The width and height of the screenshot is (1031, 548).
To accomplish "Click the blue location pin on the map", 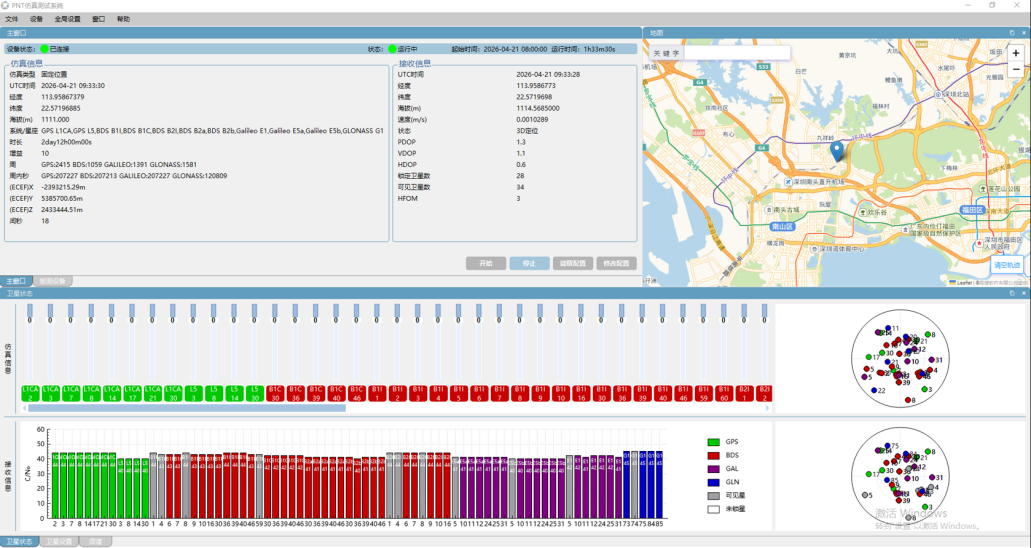I will 836,151.
